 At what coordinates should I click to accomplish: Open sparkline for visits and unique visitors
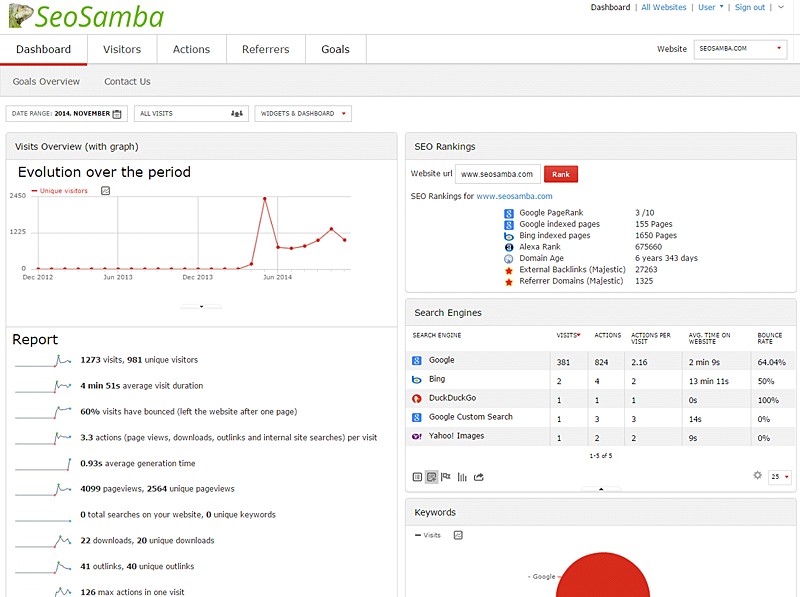pyautogui.click(x=43, y=361)
